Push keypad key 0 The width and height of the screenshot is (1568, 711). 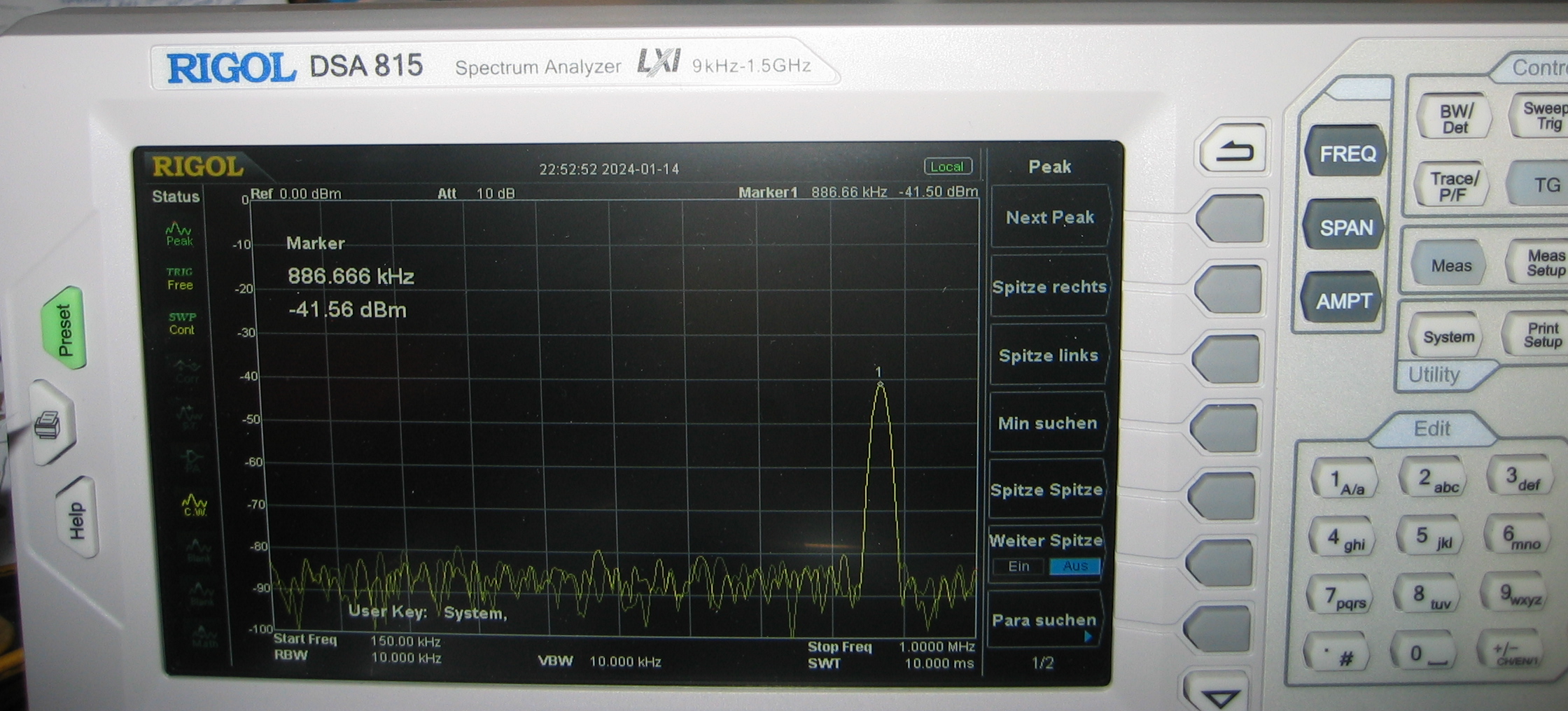[1424, 654]
